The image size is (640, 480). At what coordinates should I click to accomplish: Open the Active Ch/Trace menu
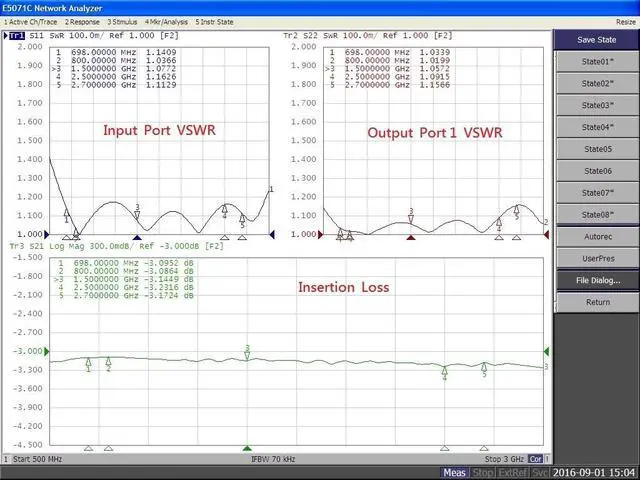[31, 22]
